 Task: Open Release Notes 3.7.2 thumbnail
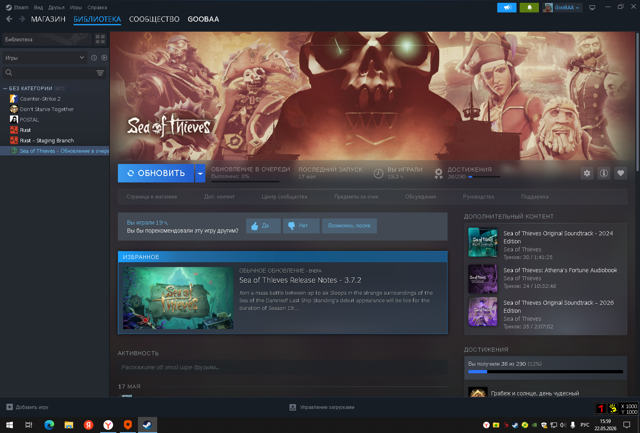click(178, 298)
